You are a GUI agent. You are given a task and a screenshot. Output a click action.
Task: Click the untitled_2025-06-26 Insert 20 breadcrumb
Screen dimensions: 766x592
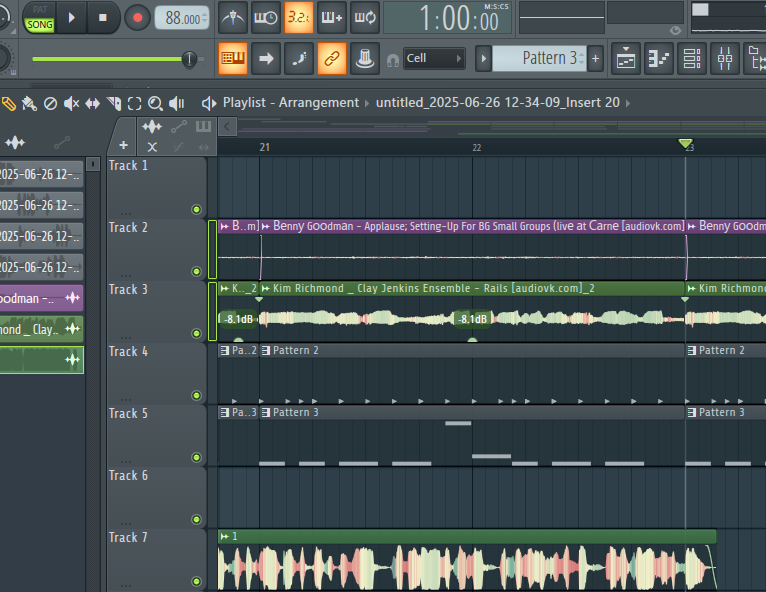(497, 102)
